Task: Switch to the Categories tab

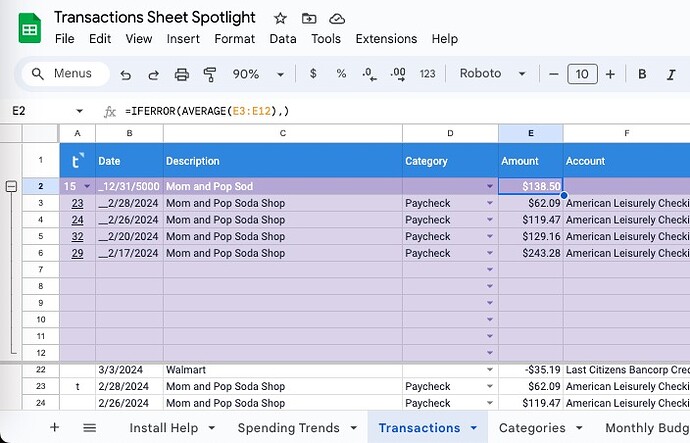Action: click(532, 428)
